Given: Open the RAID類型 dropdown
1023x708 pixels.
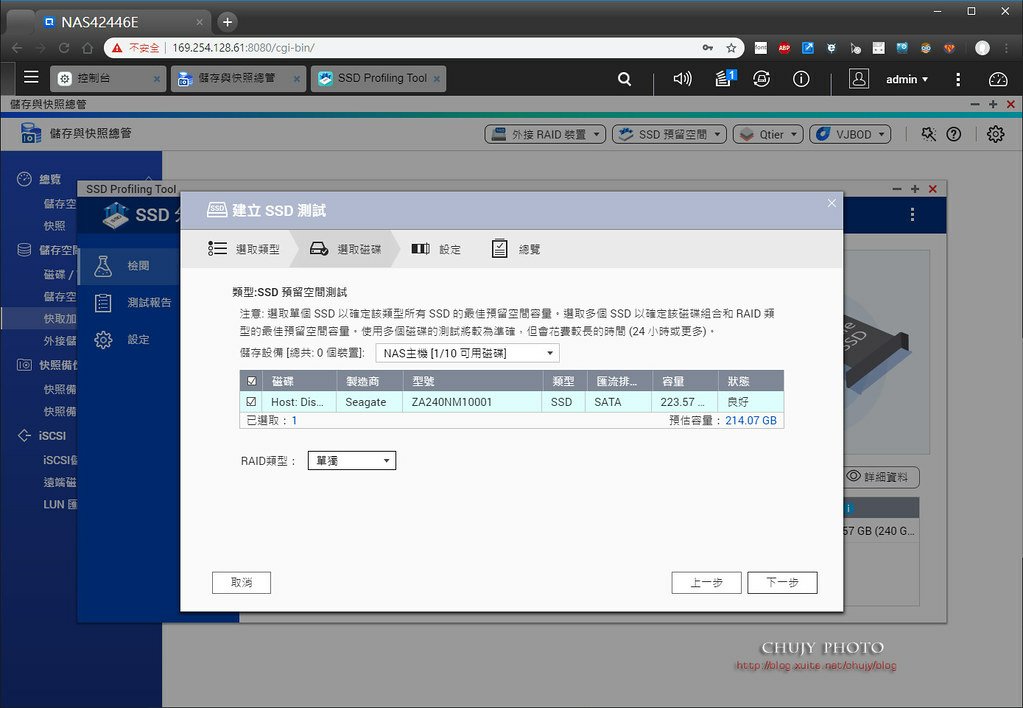Looking at the screenshot, I should click(352, 461).
